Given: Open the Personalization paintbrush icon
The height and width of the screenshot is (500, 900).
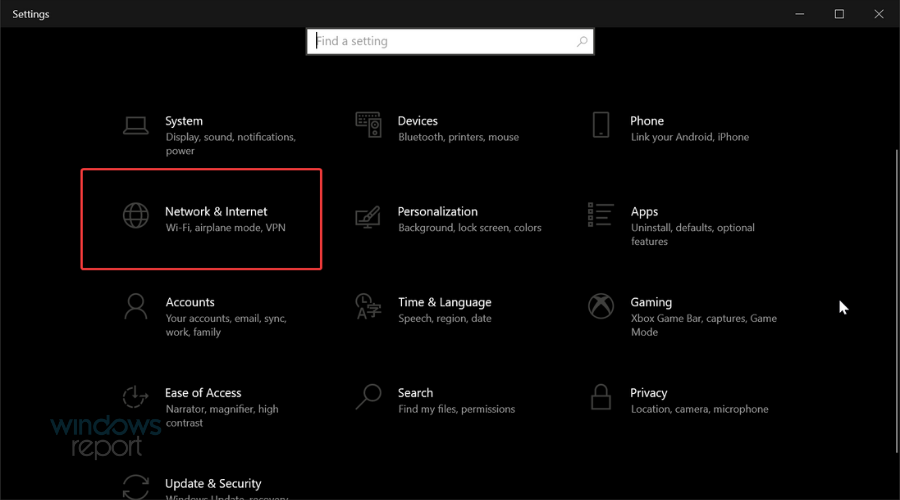Looking at the screenshot, I should click(x=368, y=216).
